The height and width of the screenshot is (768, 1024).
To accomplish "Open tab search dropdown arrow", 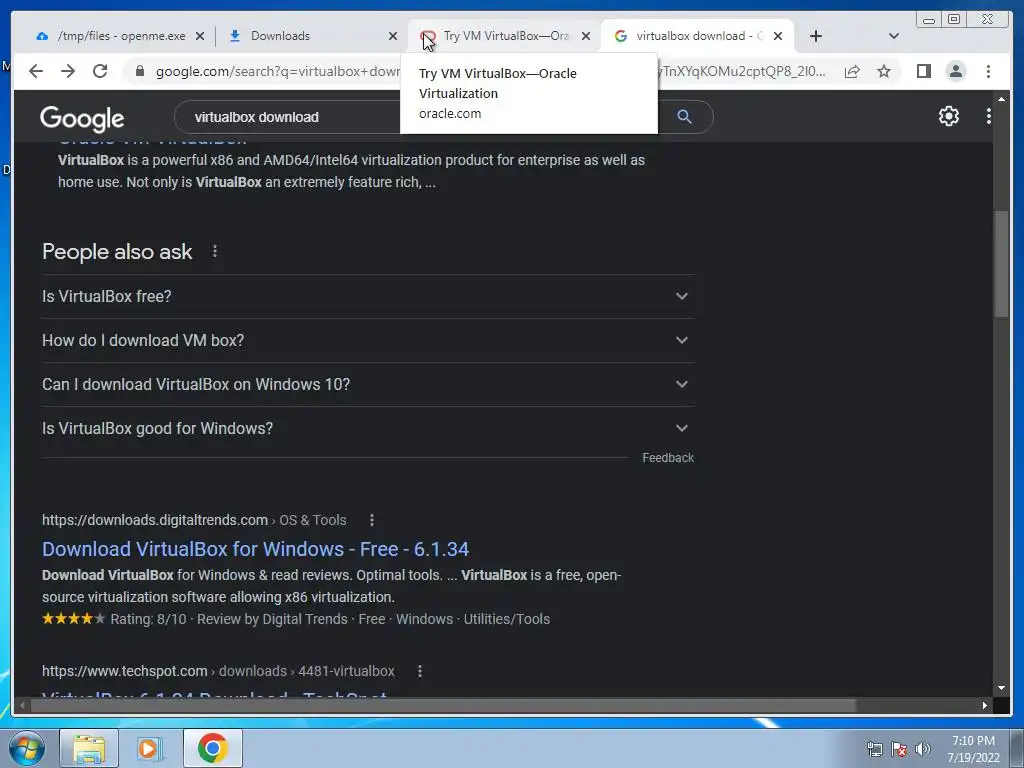I will tap(894, 36).
